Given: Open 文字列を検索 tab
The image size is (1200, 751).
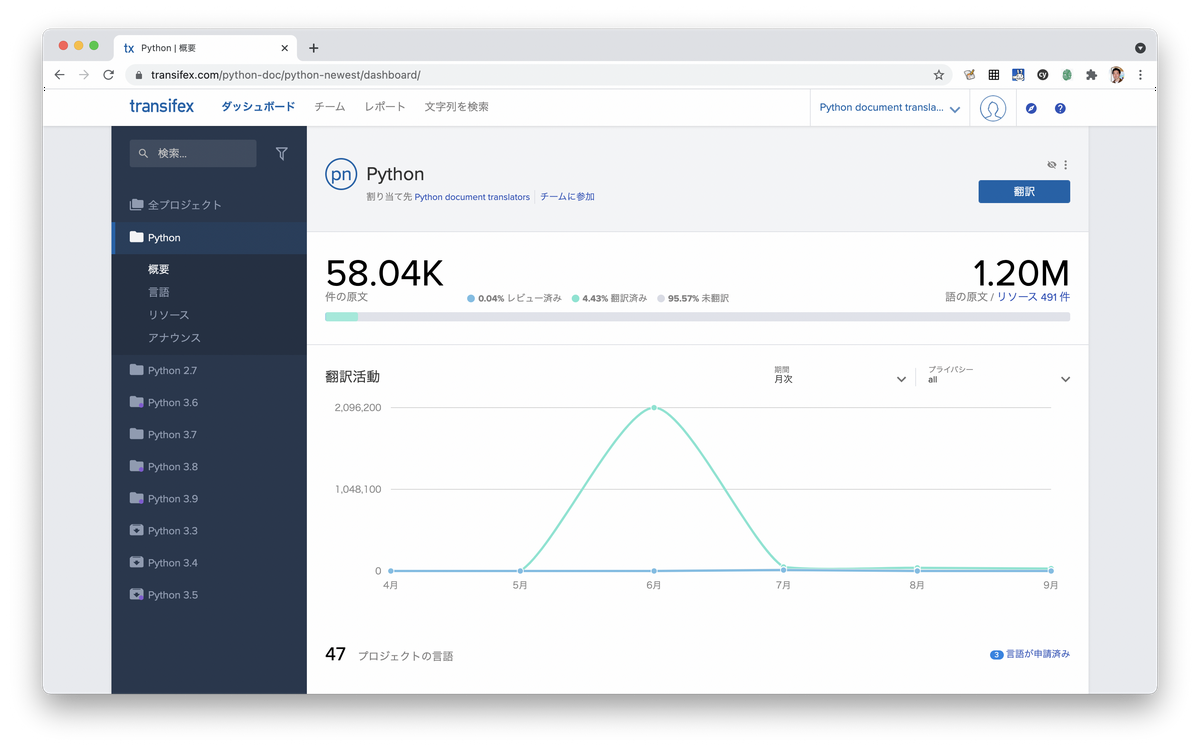Looking at the screenshot, I should click(456, 107).
